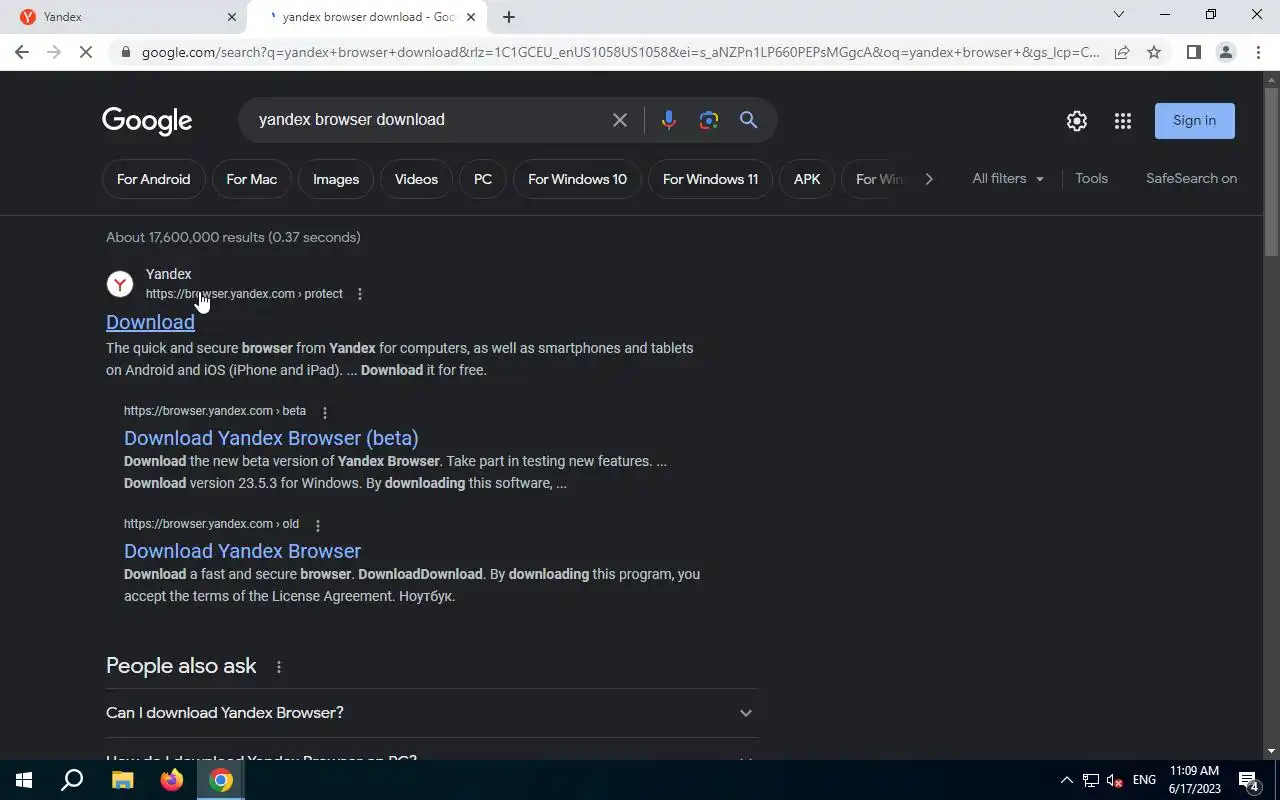Open the browser side panel icon
This screenshot has width=1280, height=800.
tap(1193, 52)
